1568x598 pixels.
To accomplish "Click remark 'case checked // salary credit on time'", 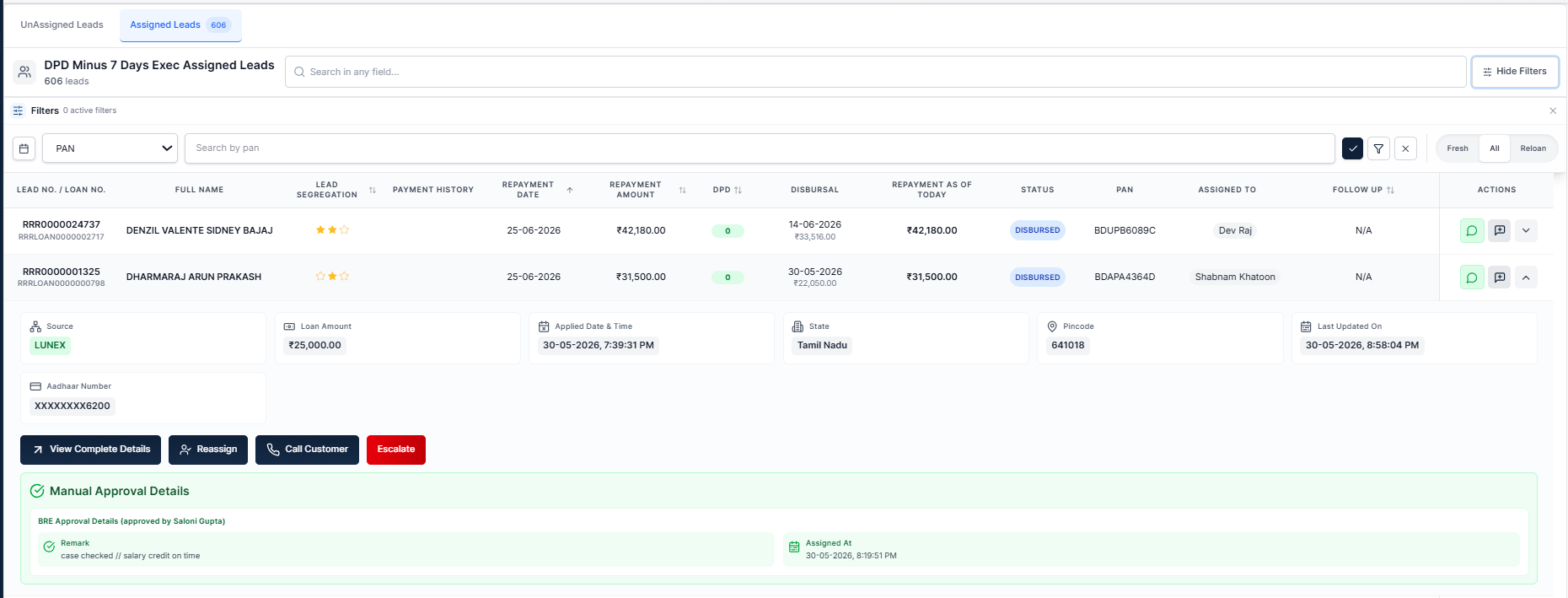I will (130, 556).
